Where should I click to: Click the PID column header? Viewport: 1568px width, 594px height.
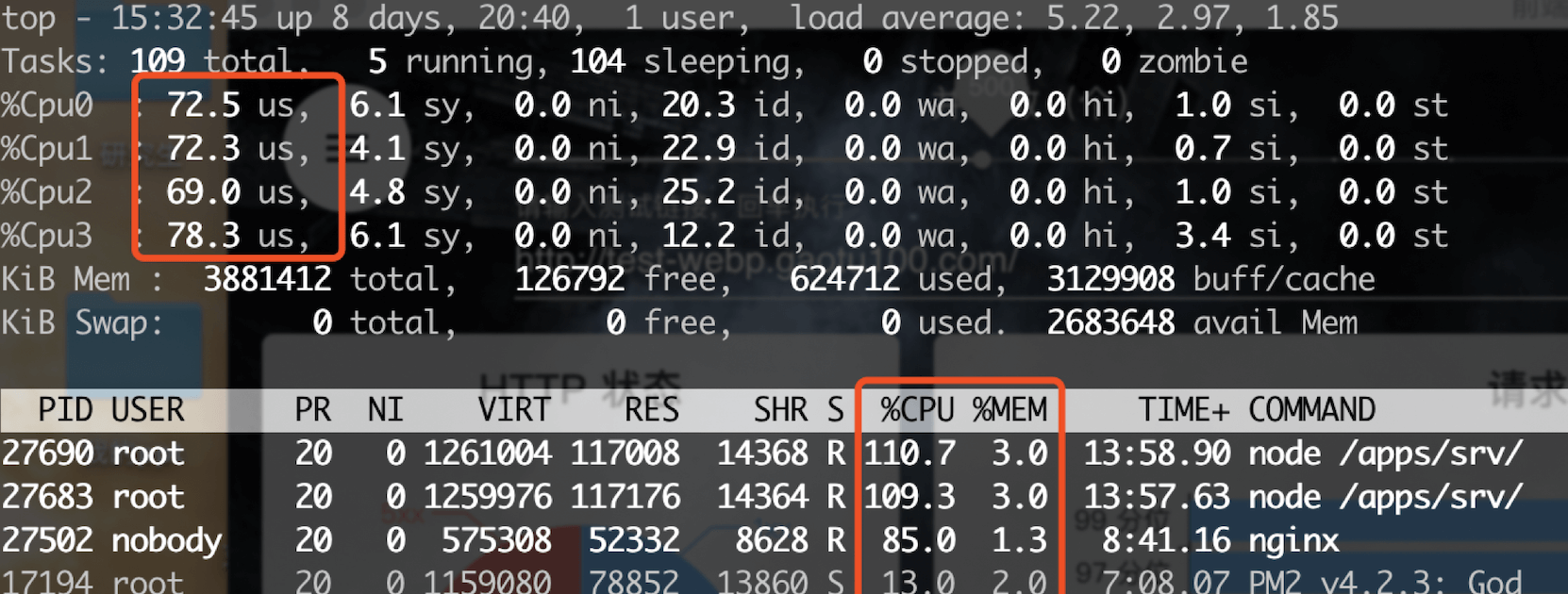65,410
